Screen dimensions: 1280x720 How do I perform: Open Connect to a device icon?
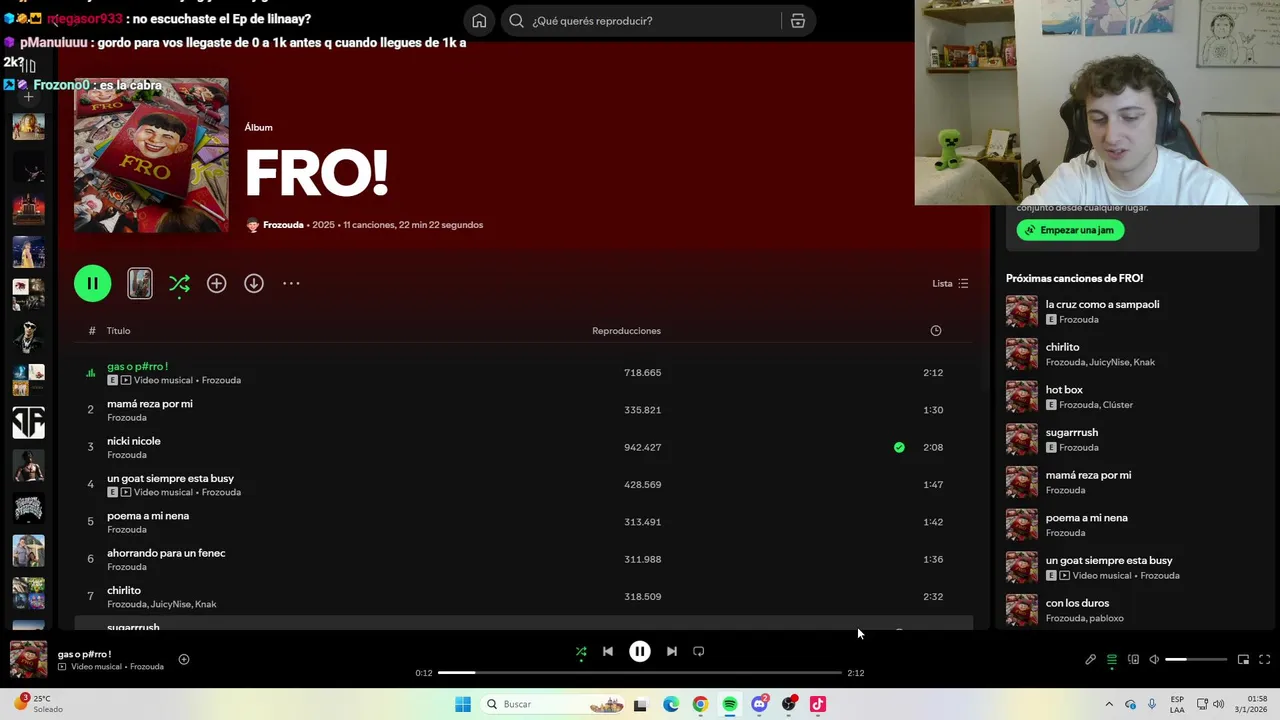click(1133, 660)
